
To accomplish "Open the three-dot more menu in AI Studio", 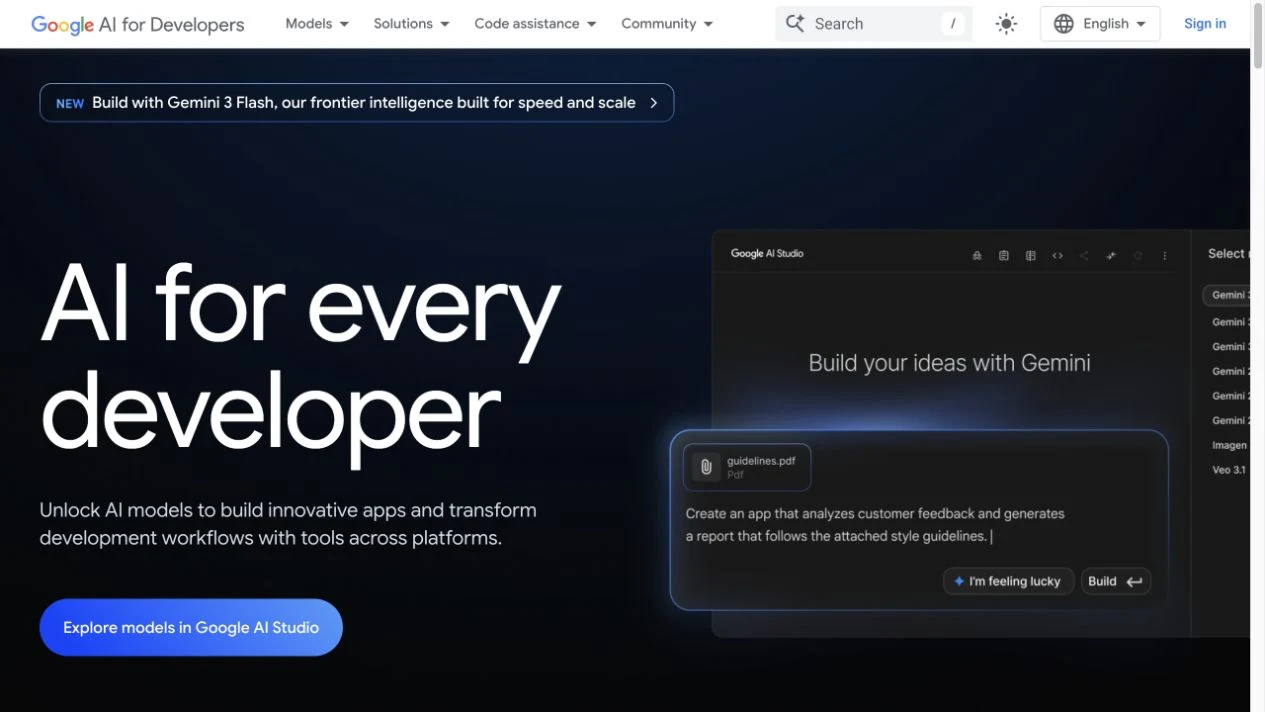I will 1165,256.
